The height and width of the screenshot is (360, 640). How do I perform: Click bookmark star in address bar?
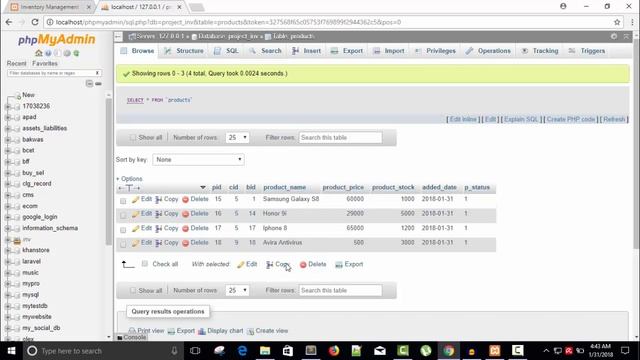click(x=617, y=22)
